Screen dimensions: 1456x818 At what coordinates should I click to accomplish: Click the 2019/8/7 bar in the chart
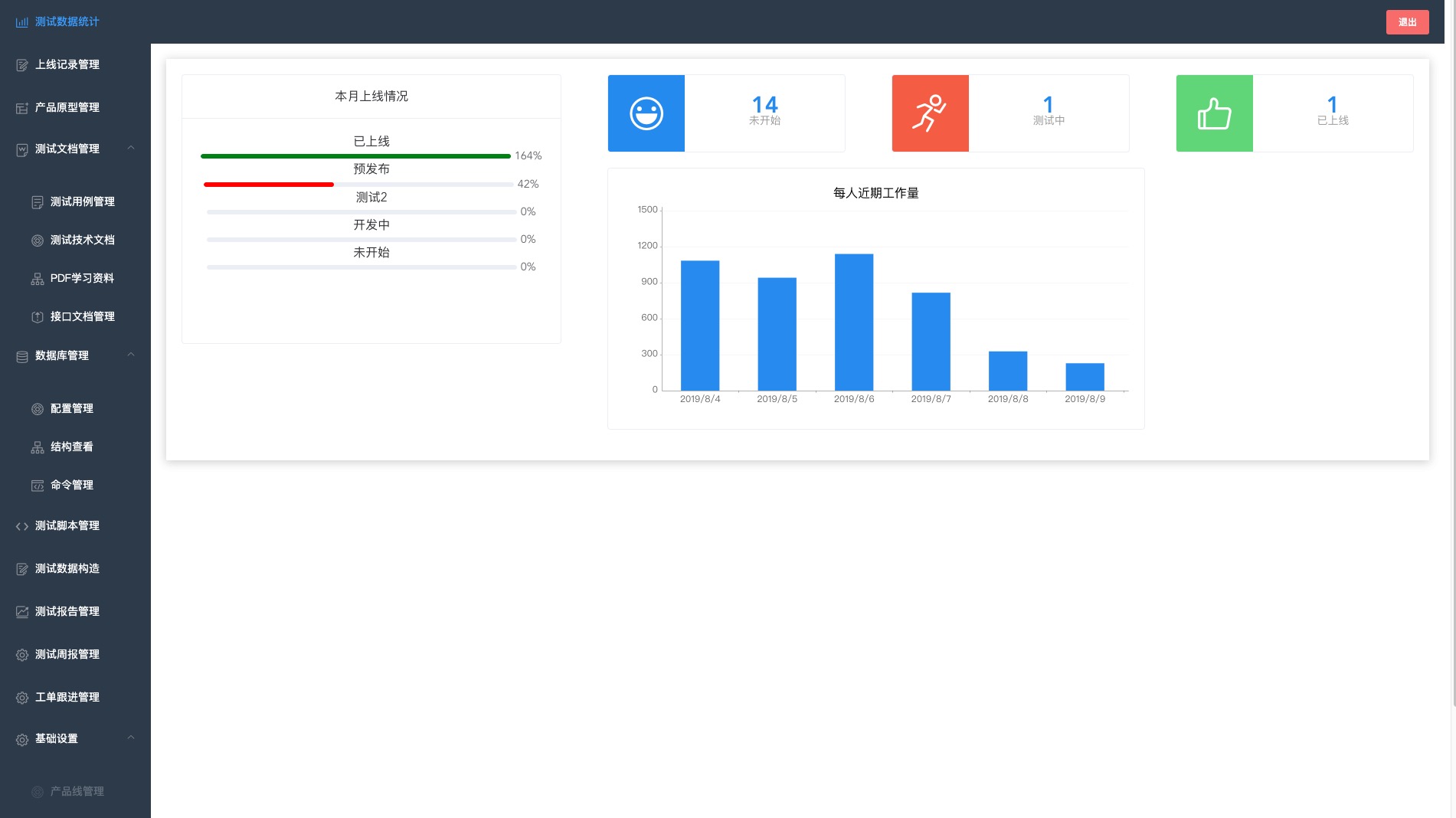tap(931, 342)
